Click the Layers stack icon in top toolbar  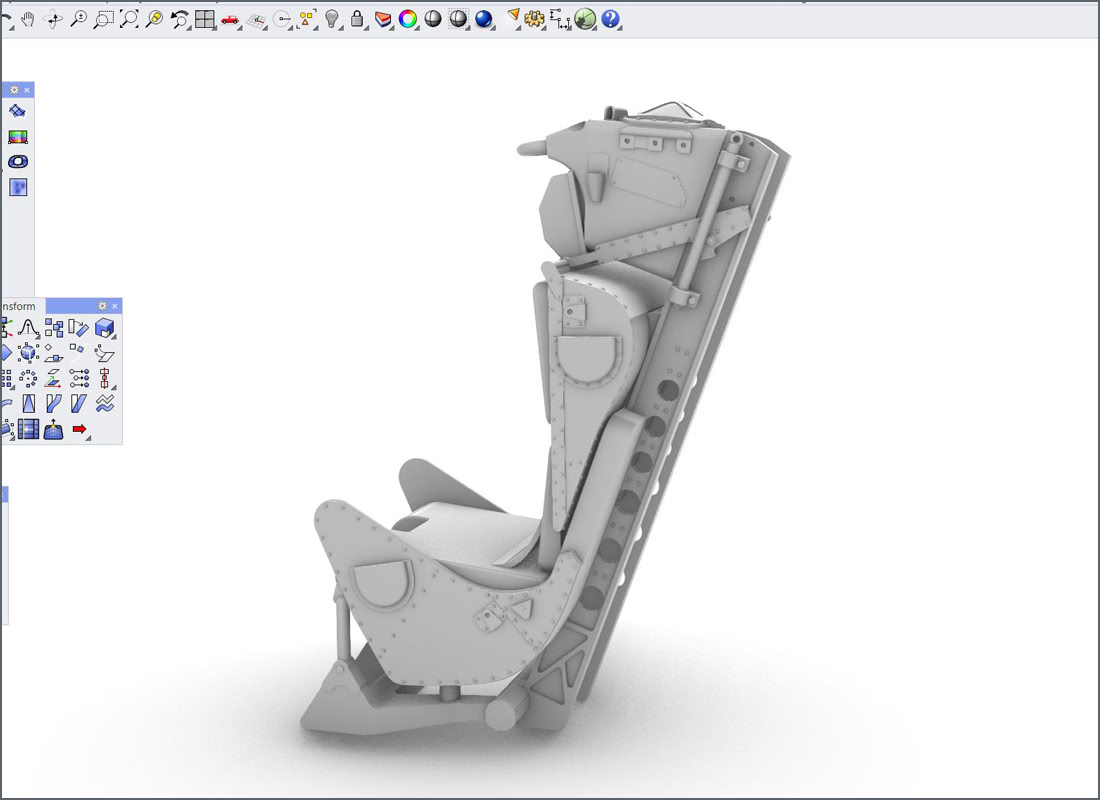(383, 18)
